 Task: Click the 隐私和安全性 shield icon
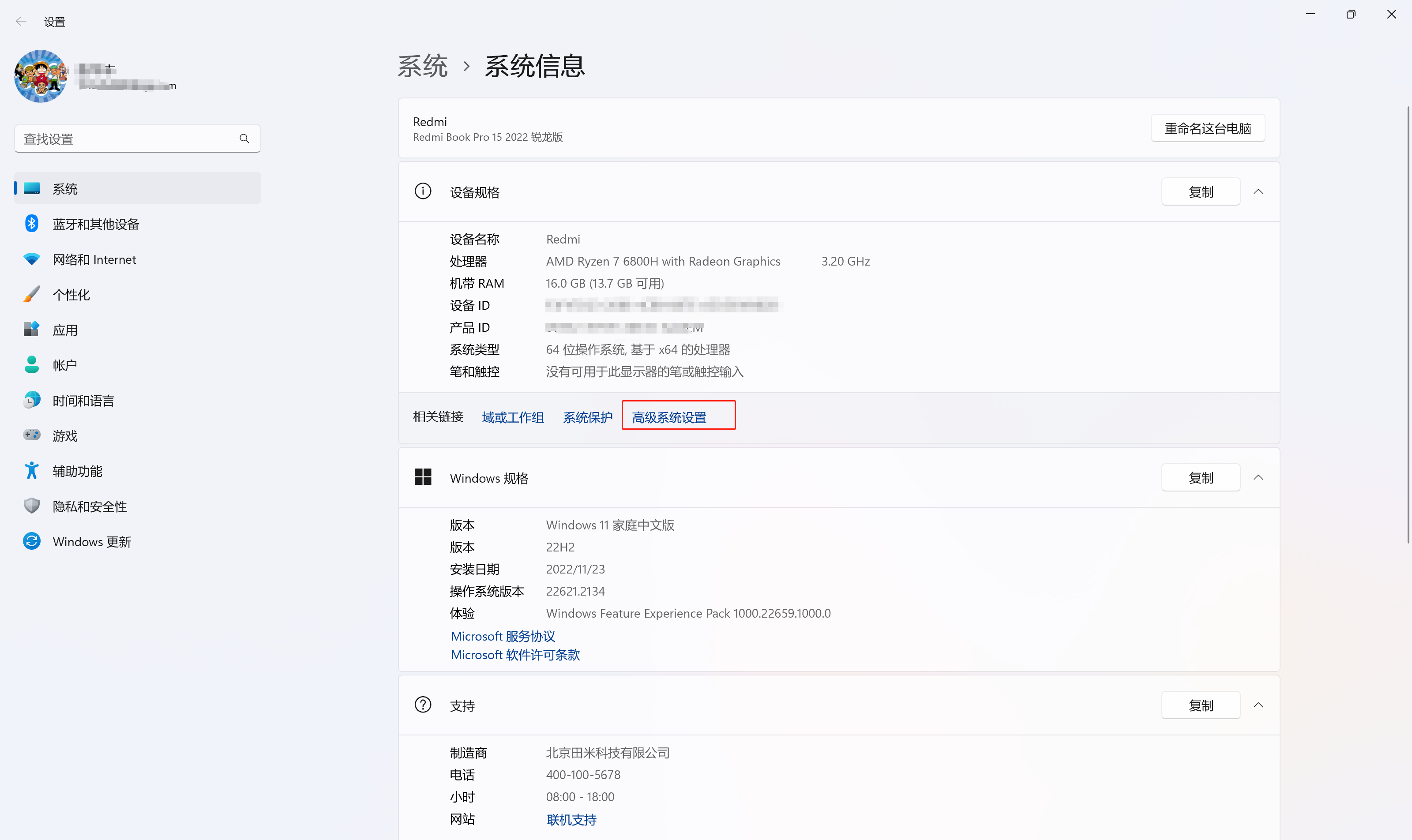pyautogui.click(x=32, y=506)
